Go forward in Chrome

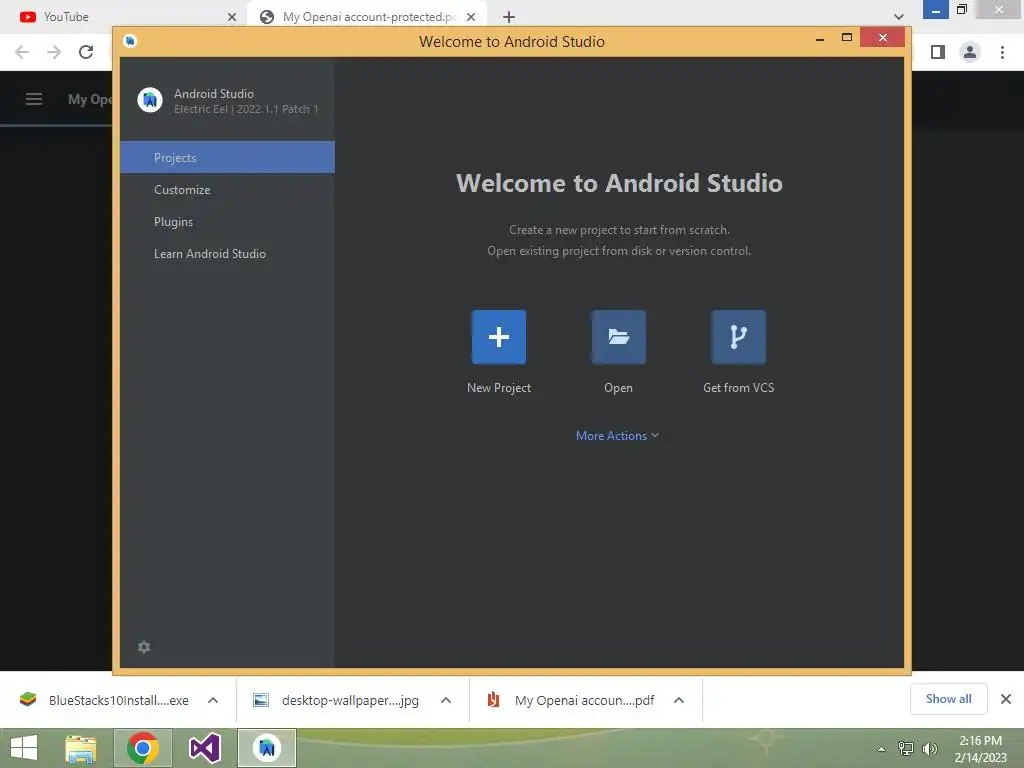click(x=54, y=52)
